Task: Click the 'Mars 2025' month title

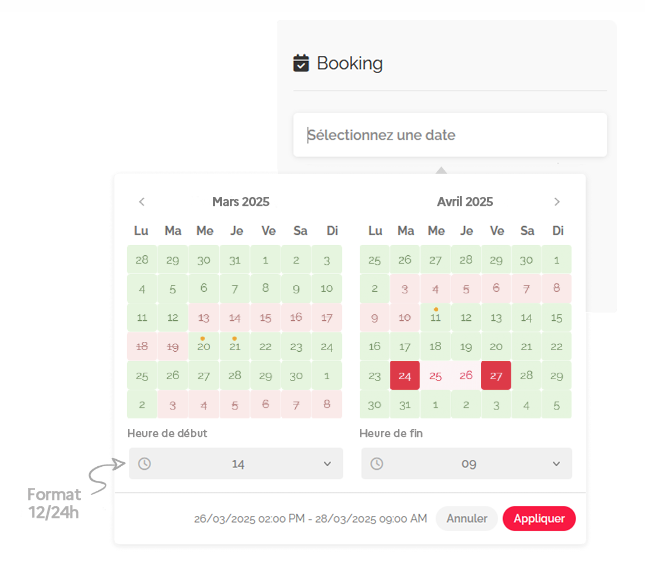Action: coord(241,202)
